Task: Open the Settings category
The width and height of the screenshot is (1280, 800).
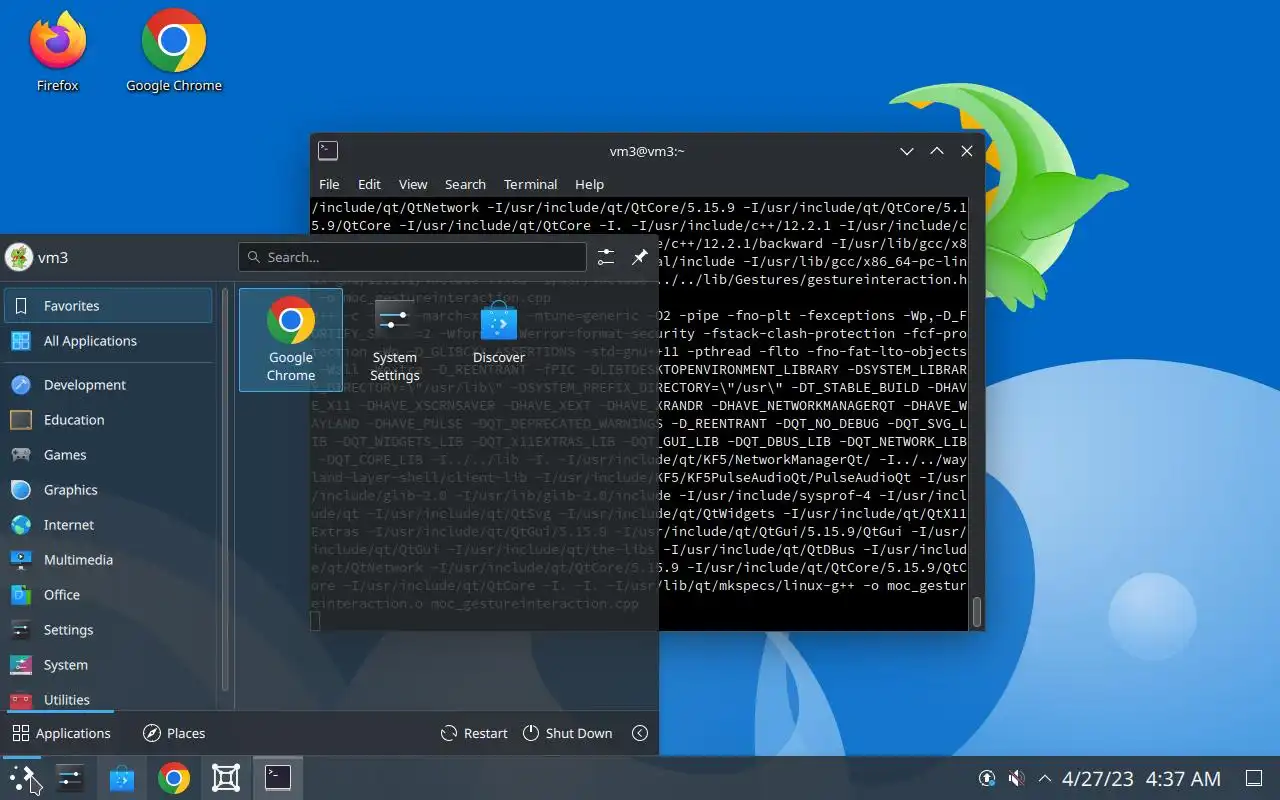Action: 108,630
